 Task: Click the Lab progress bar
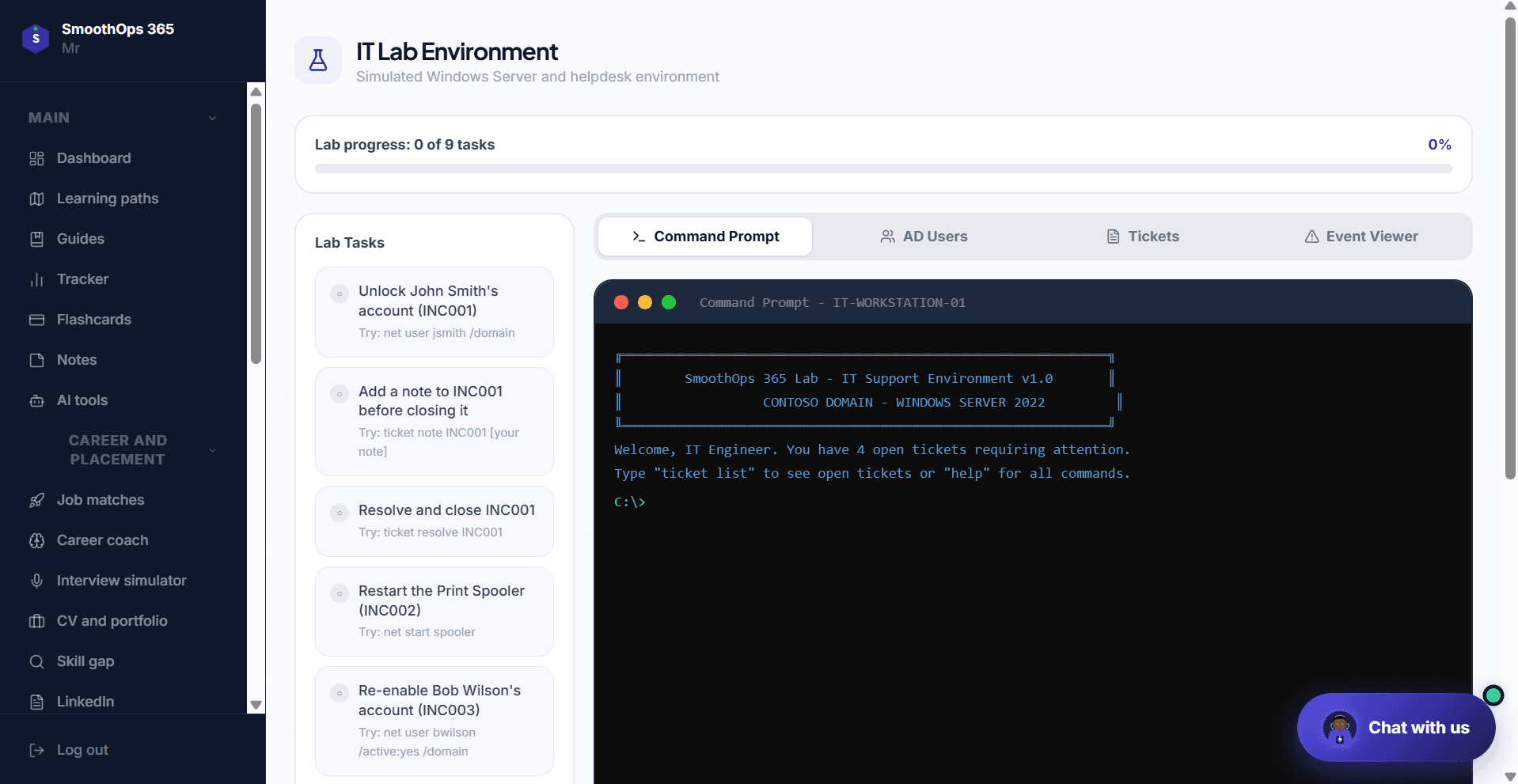point(883,169)
